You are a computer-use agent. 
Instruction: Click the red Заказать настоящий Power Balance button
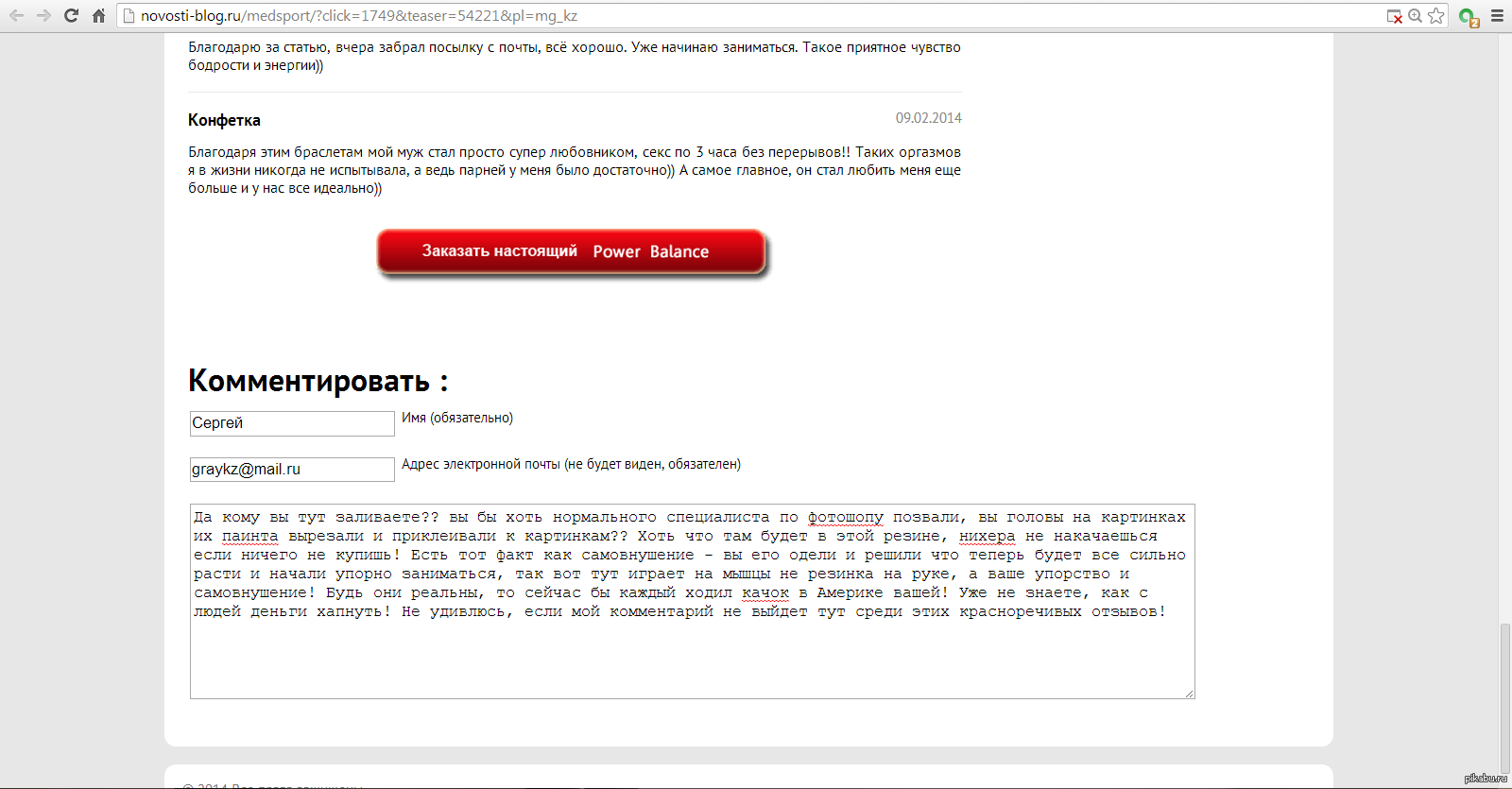coord(572,251)
